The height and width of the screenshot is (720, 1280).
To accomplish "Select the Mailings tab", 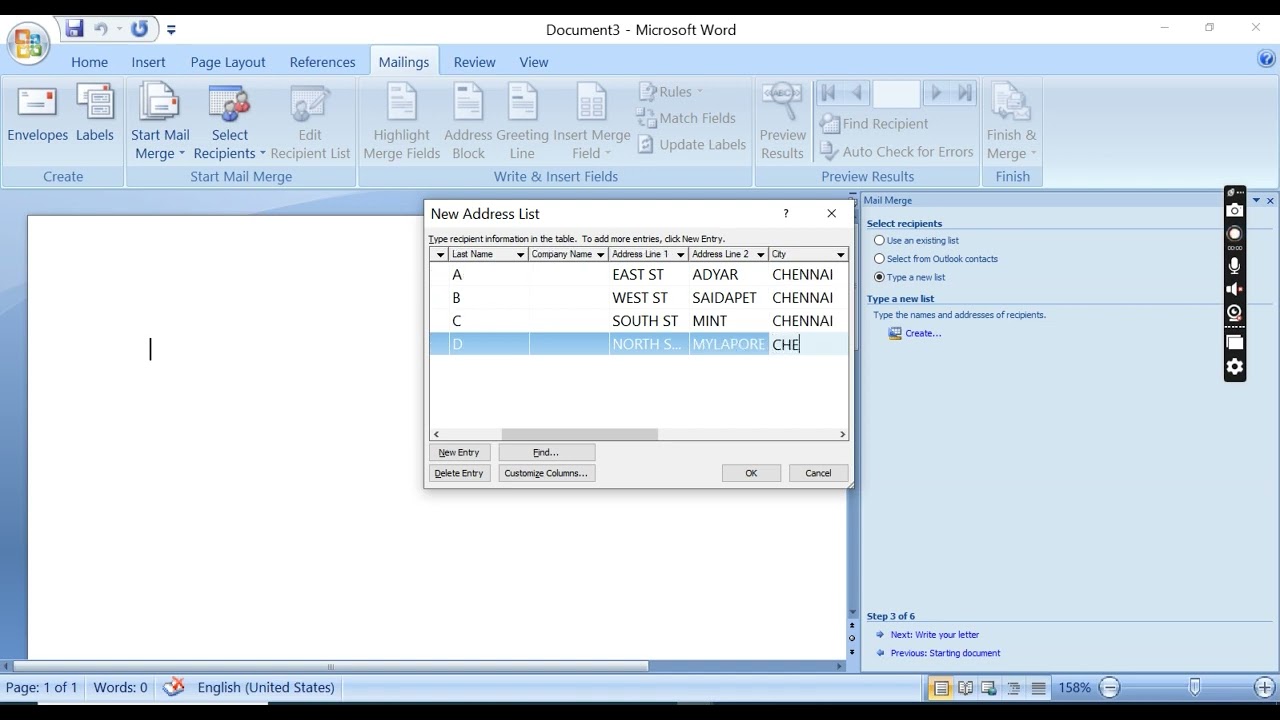I will 403,62.
